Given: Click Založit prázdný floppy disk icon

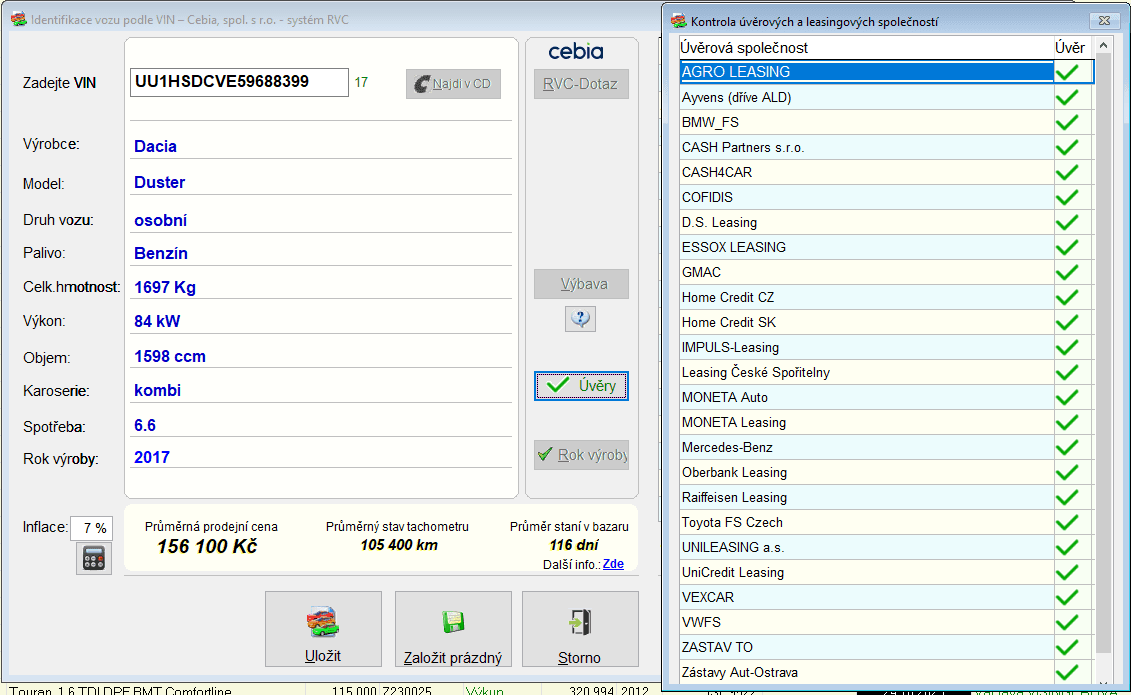Looking at the screenshot, I should (453, 621).
